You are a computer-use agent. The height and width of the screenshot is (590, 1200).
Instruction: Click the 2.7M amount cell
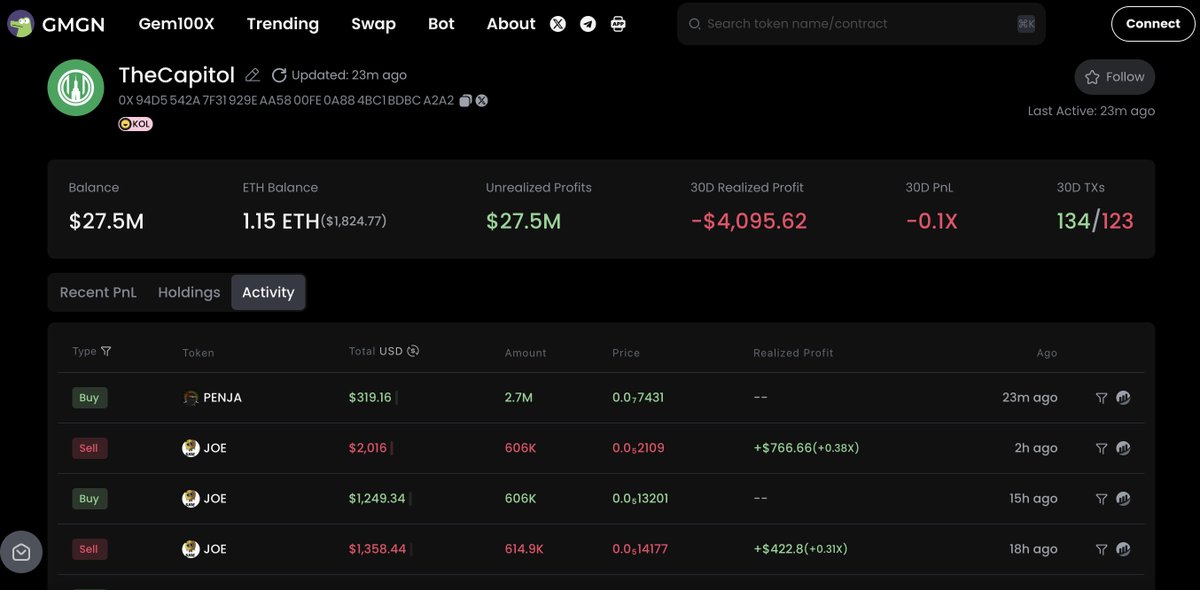coord(519,398)
